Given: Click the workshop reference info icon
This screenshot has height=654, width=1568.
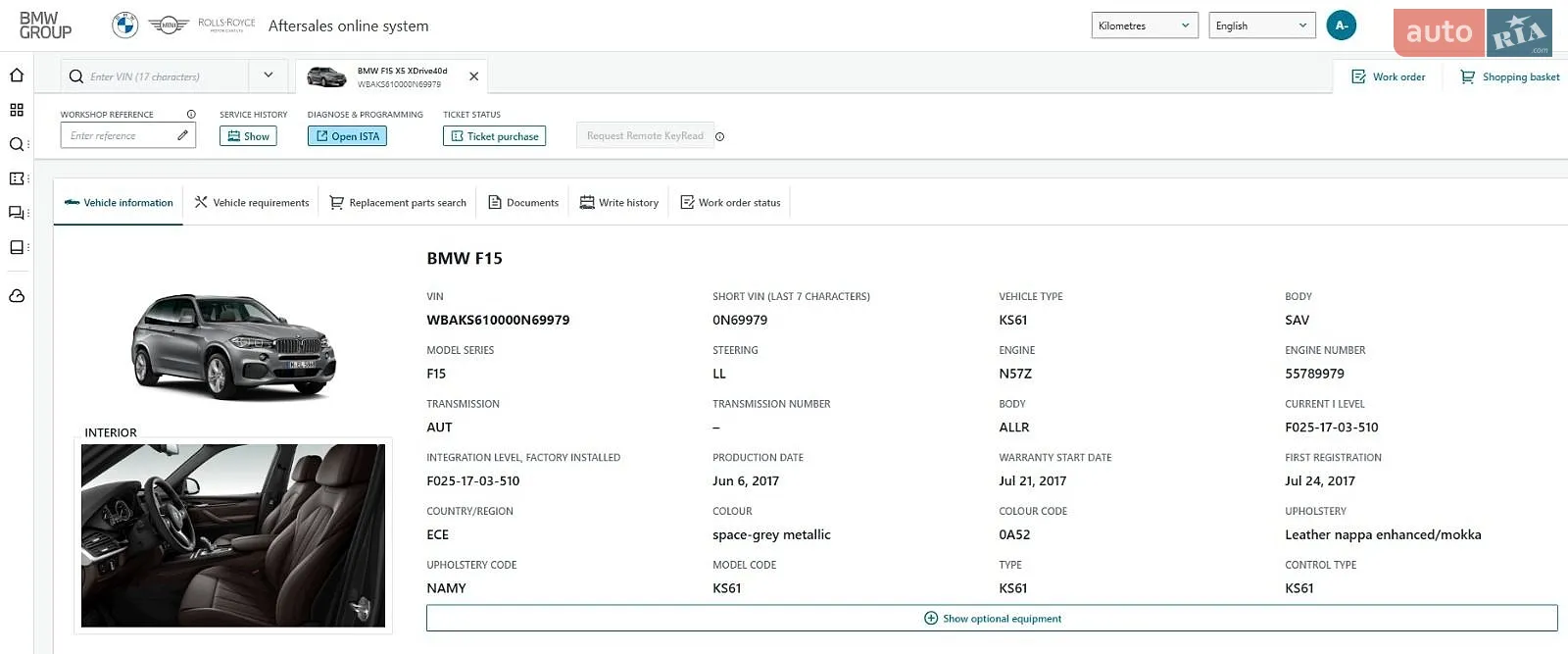Looking at the screenshot, I should (191, 115).
